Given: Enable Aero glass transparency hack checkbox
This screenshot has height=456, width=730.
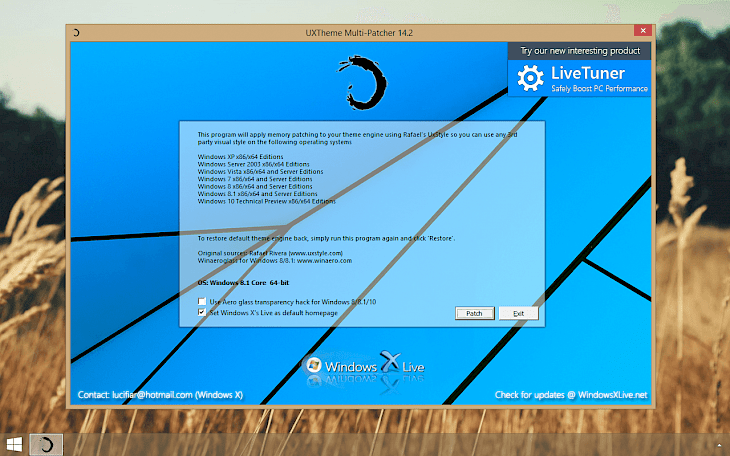Looking at the screenshot, I should [202, 301].
